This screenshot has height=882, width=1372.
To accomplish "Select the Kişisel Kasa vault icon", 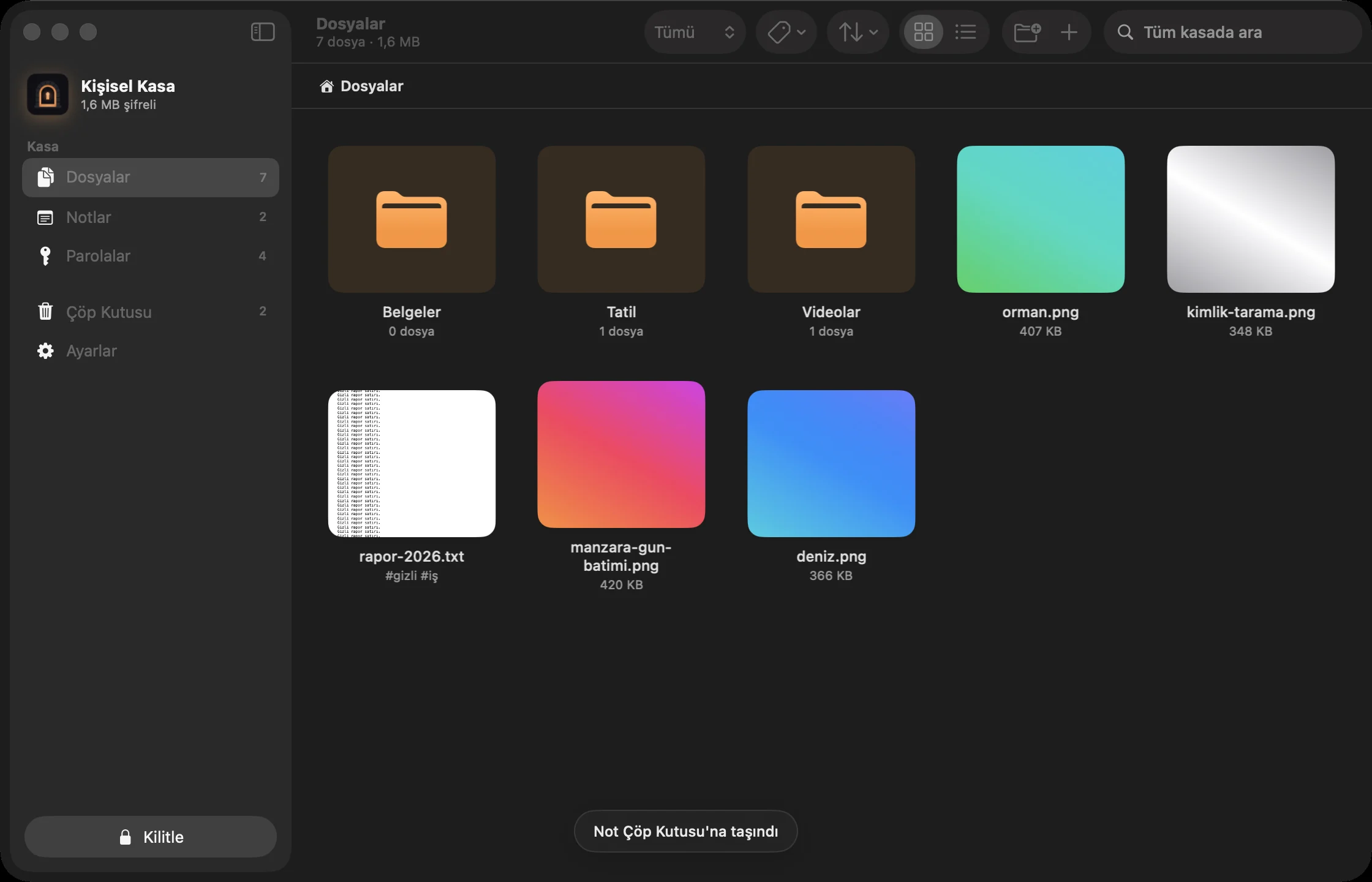I will pos(48,95).
